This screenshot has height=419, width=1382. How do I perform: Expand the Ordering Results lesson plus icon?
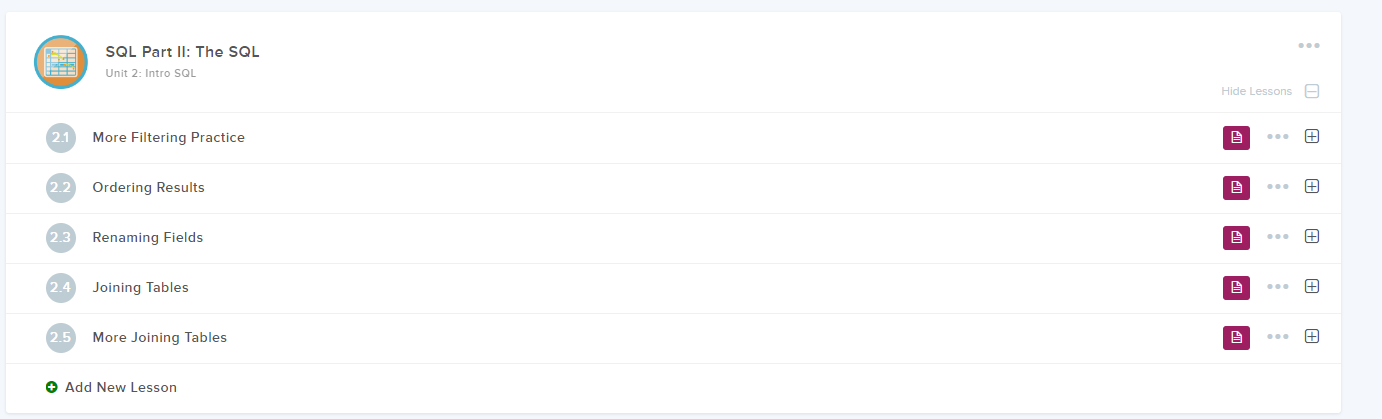pyautogui.click(x=1312, y=186)
